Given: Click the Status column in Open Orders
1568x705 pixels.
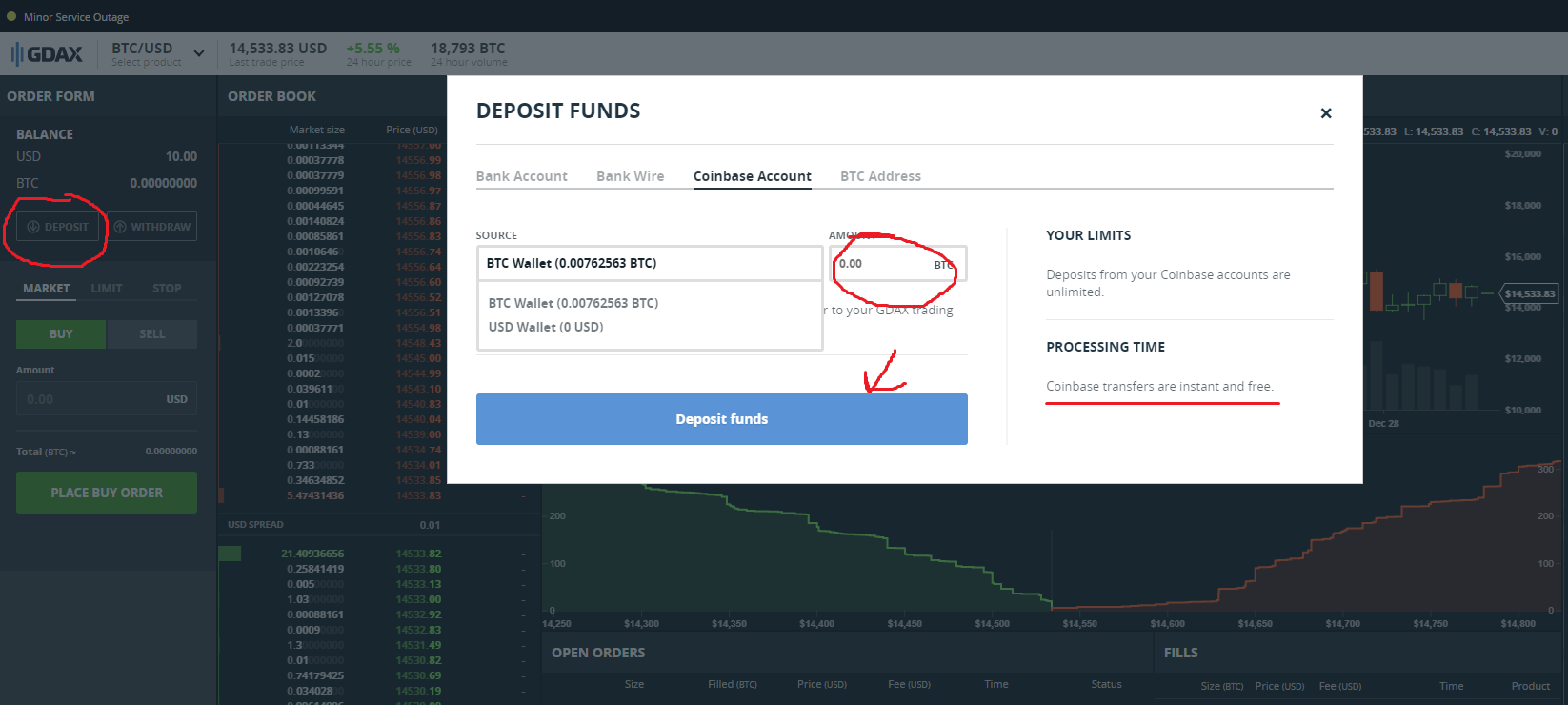Looking at the screenshot, I should pos(1106,684).
